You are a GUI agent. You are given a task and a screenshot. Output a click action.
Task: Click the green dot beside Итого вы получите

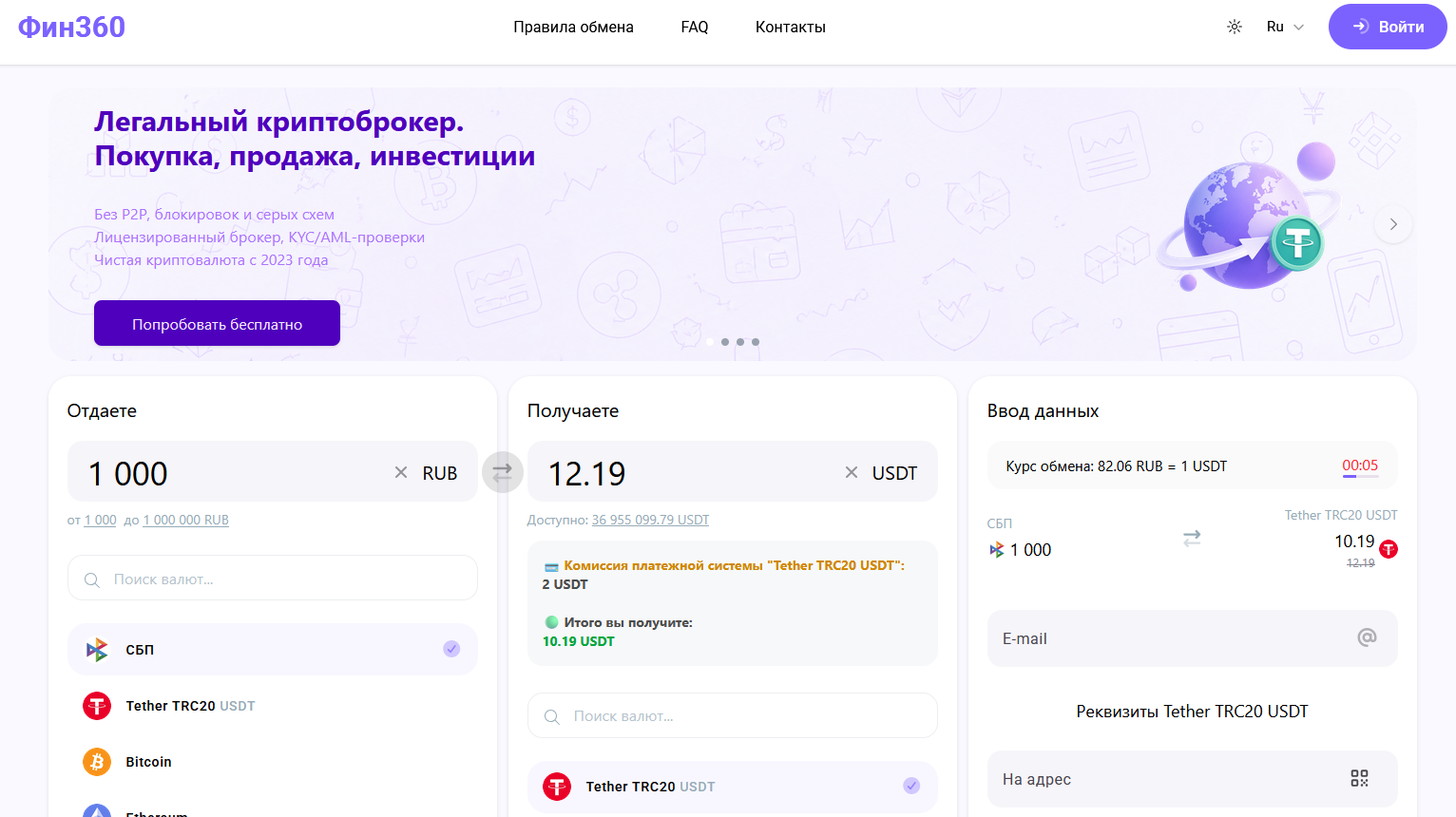[x=551, y=622]
